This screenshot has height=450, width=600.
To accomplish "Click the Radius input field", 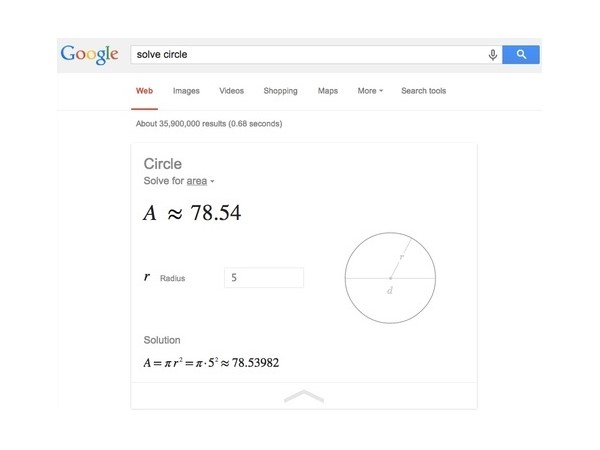I will (x=264, y=278).
